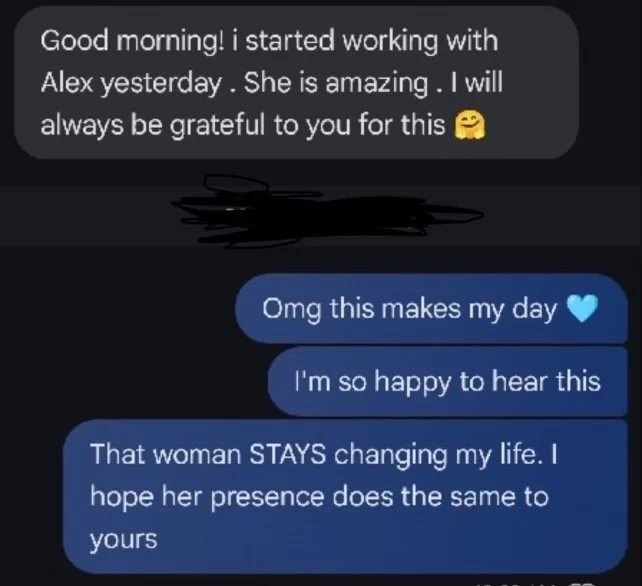This screenshot has width=642, height=586.
Task: Select the 'Good morning!' received message bubble
Action: (296, 83)
